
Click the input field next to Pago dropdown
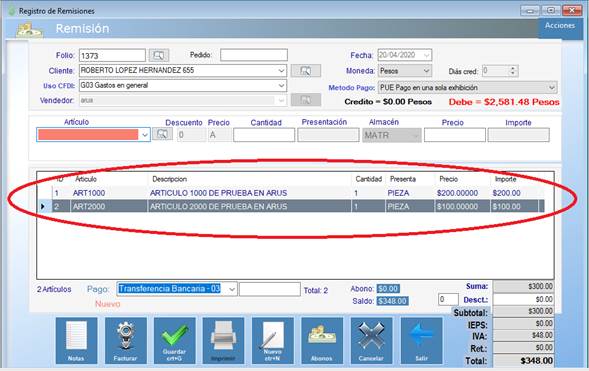(270, 289)
